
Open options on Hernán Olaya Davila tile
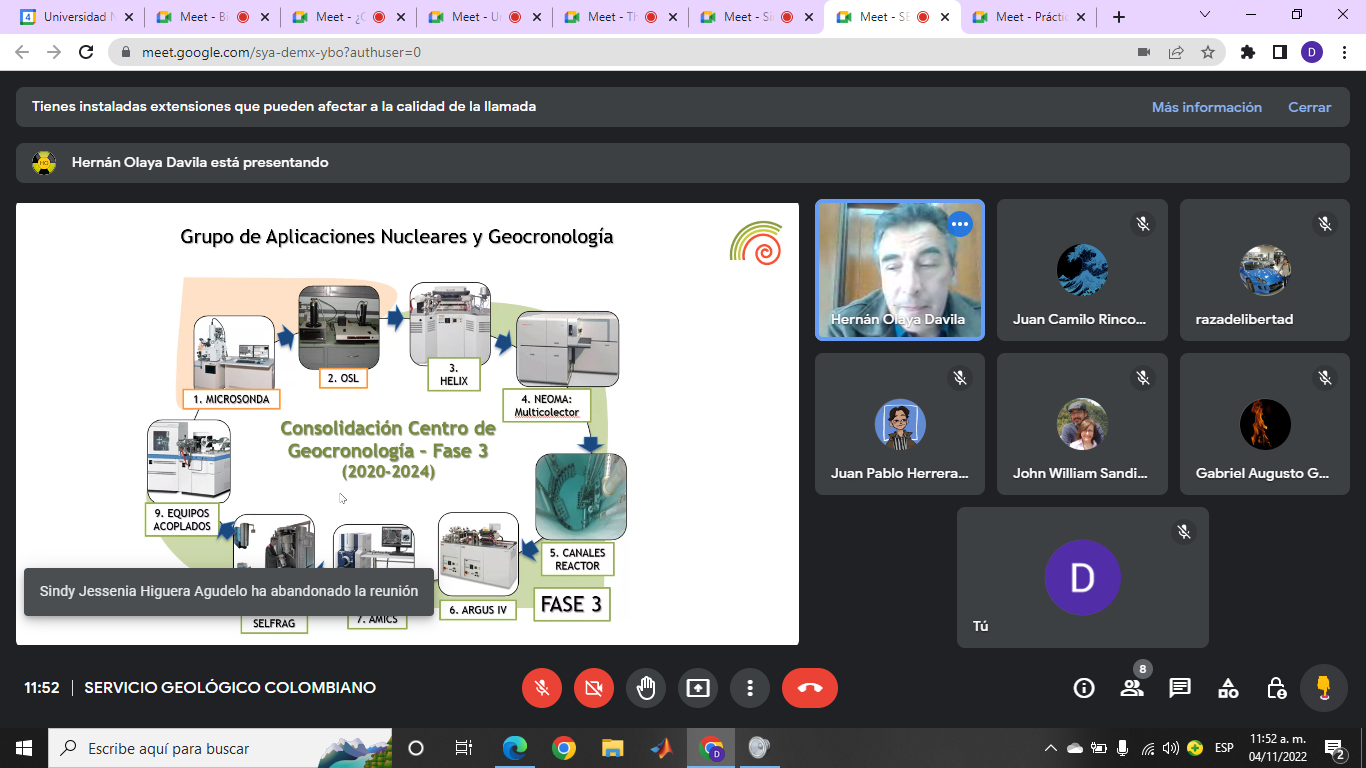tap(960, 224)
